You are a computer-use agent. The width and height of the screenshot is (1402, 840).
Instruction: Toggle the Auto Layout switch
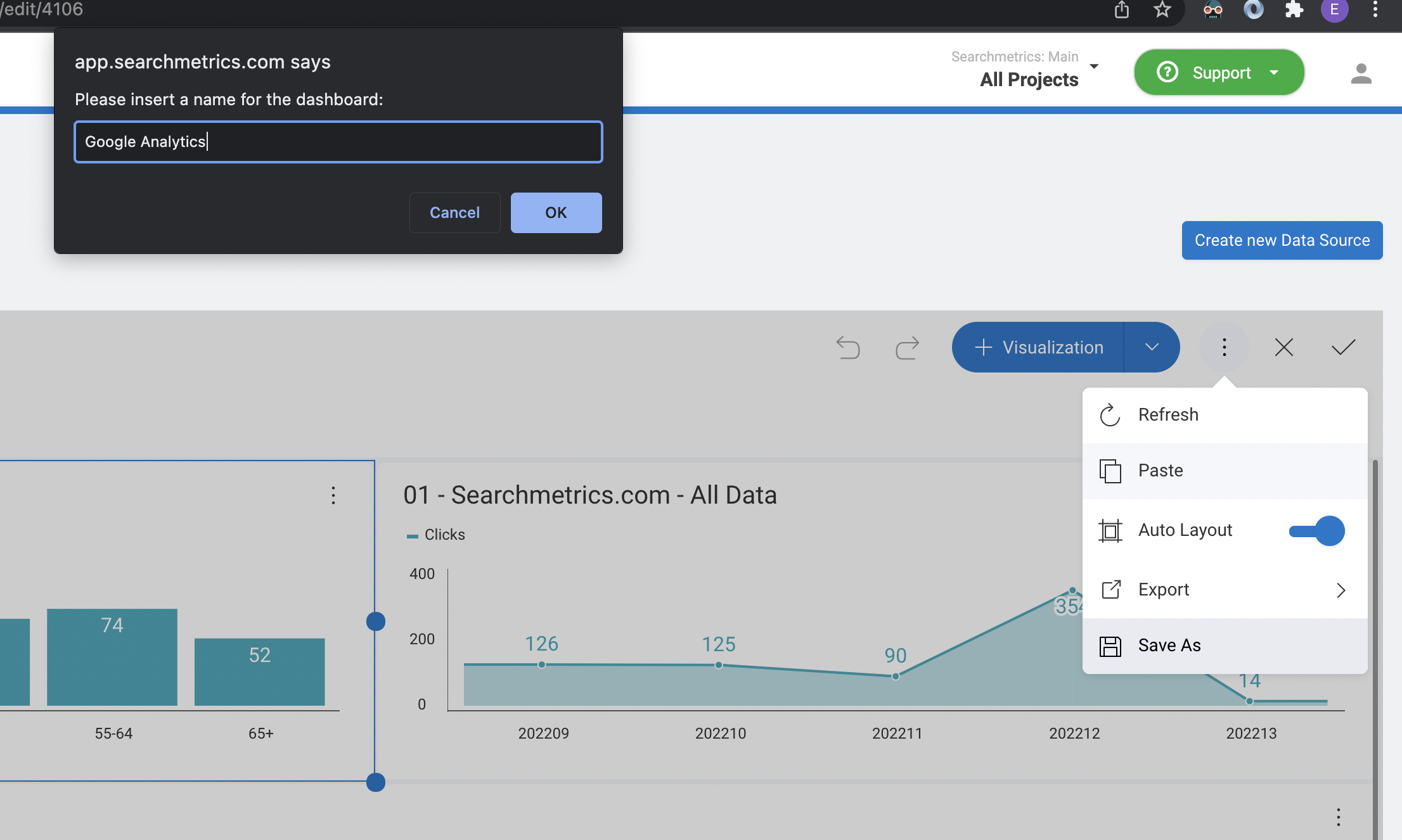tap(1316, 531)
